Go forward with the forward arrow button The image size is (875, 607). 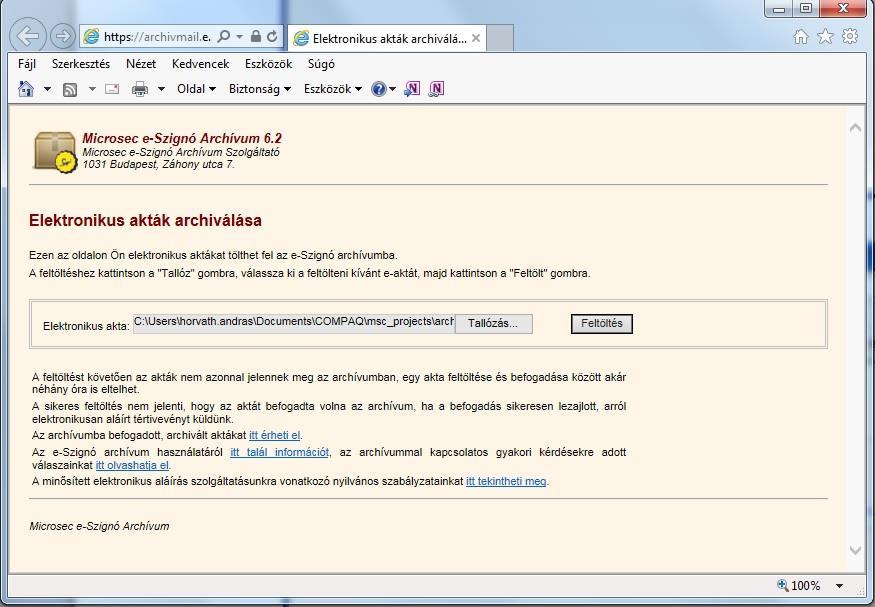[63, 37]
